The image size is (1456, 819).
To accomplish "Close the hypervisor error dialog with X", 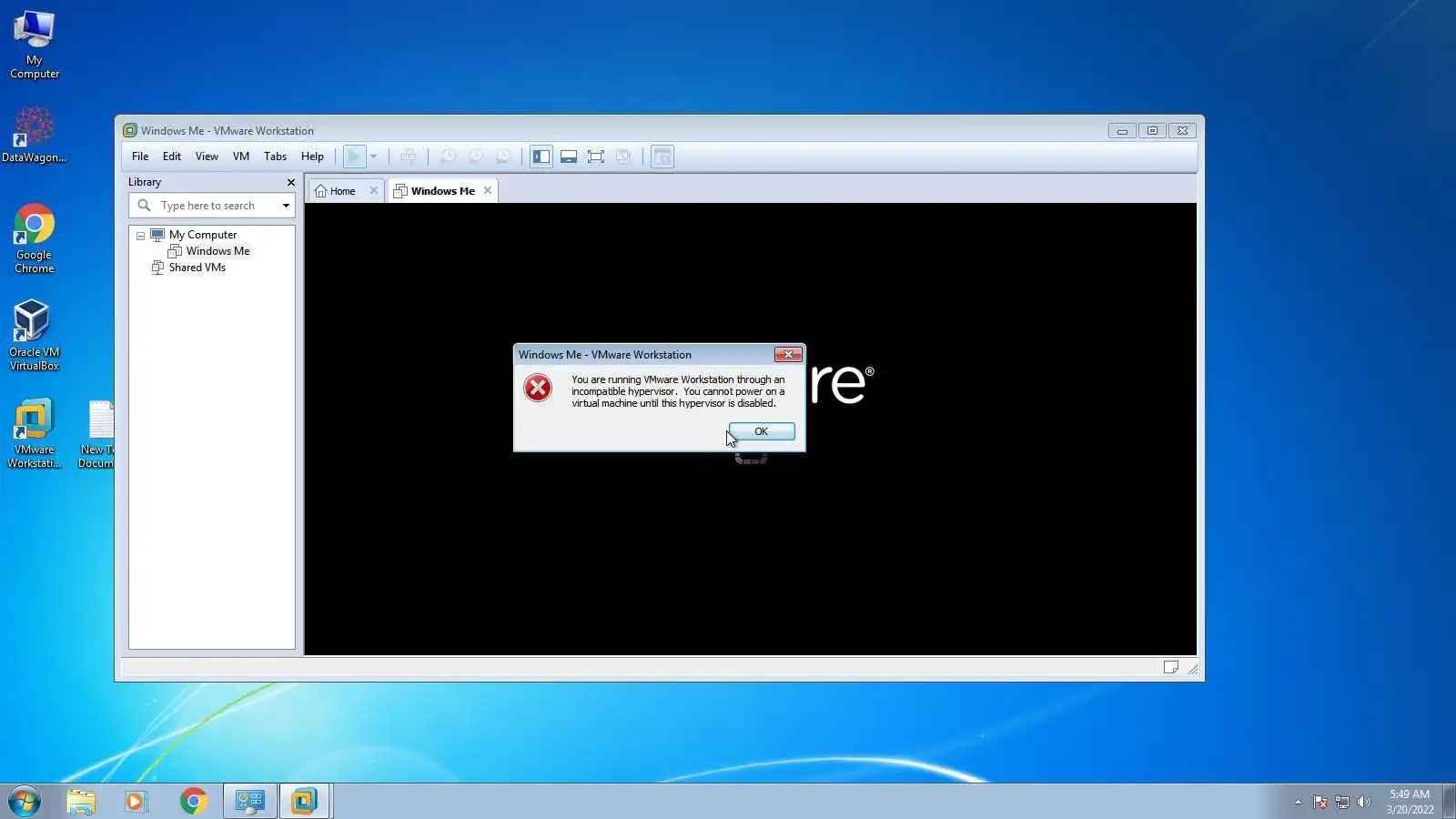I will [788, 355].
